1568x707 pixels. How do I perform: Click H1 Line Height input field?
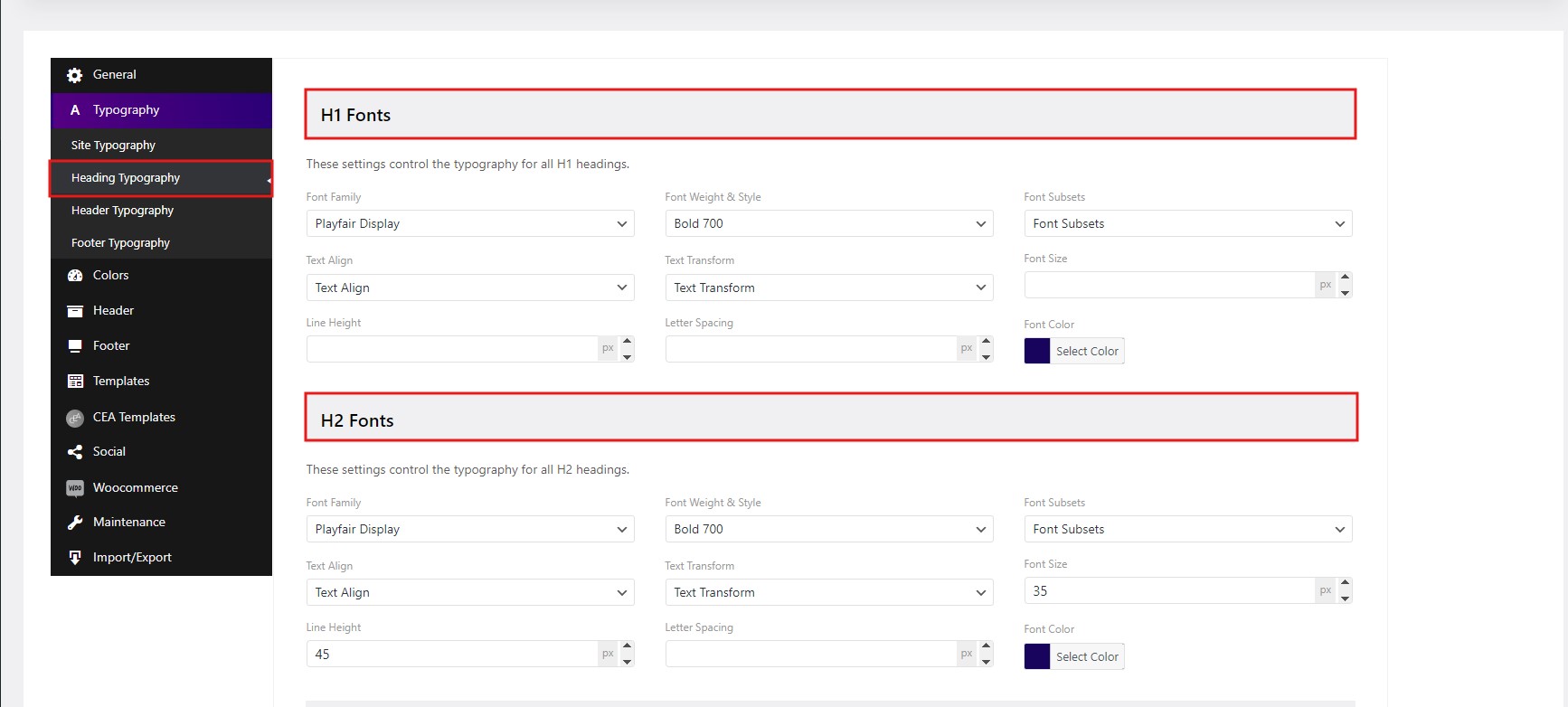[451, 349]
